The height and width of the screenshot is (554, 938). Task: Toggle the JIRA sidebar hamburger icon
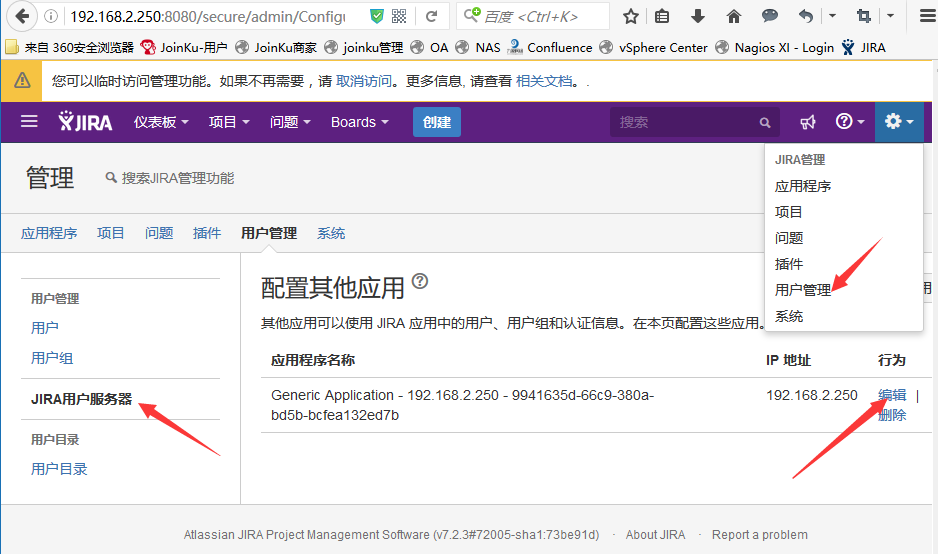(29, 122)
